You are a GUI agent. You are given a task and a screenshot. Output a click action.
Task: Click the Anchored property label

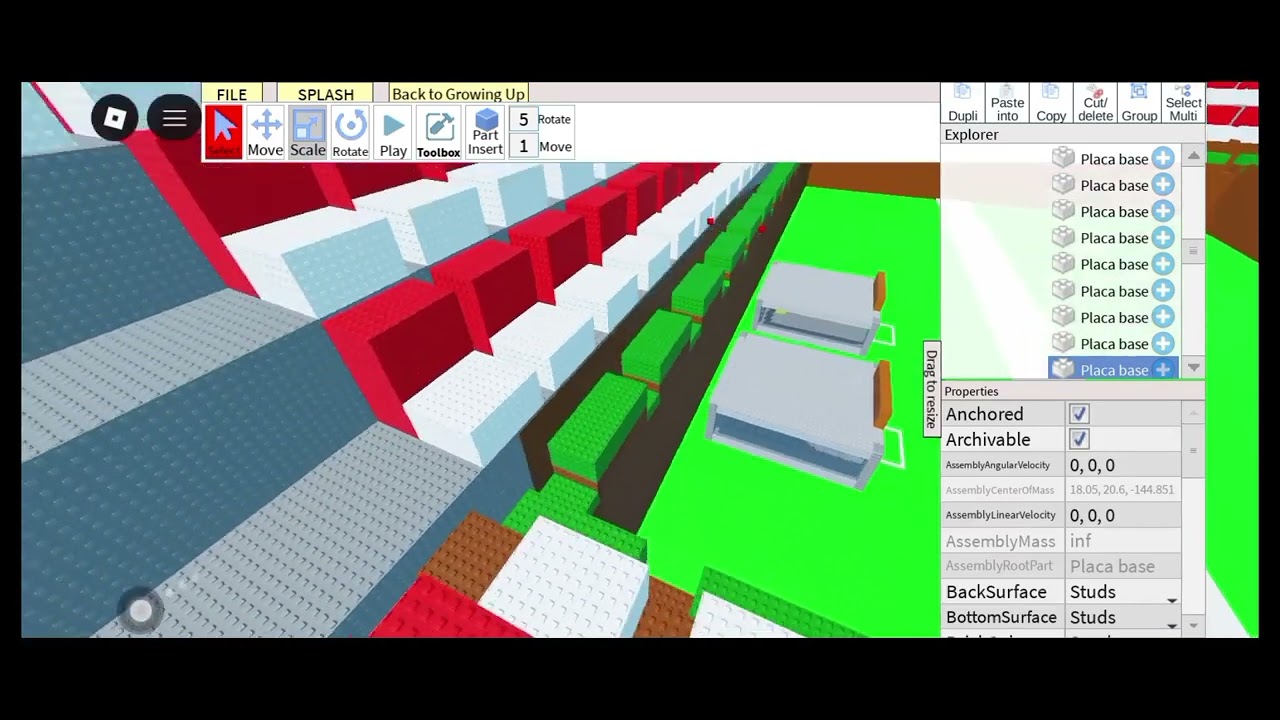(x=985, y=414)
